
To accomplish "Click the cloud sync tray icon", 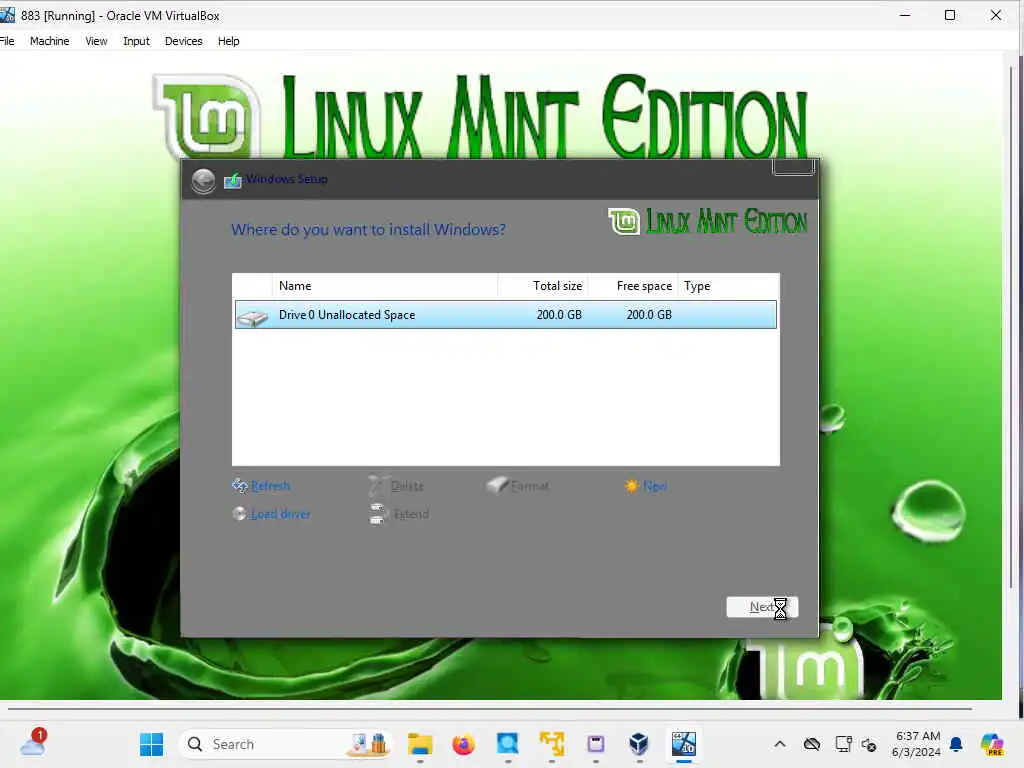I will pos(812,744).
